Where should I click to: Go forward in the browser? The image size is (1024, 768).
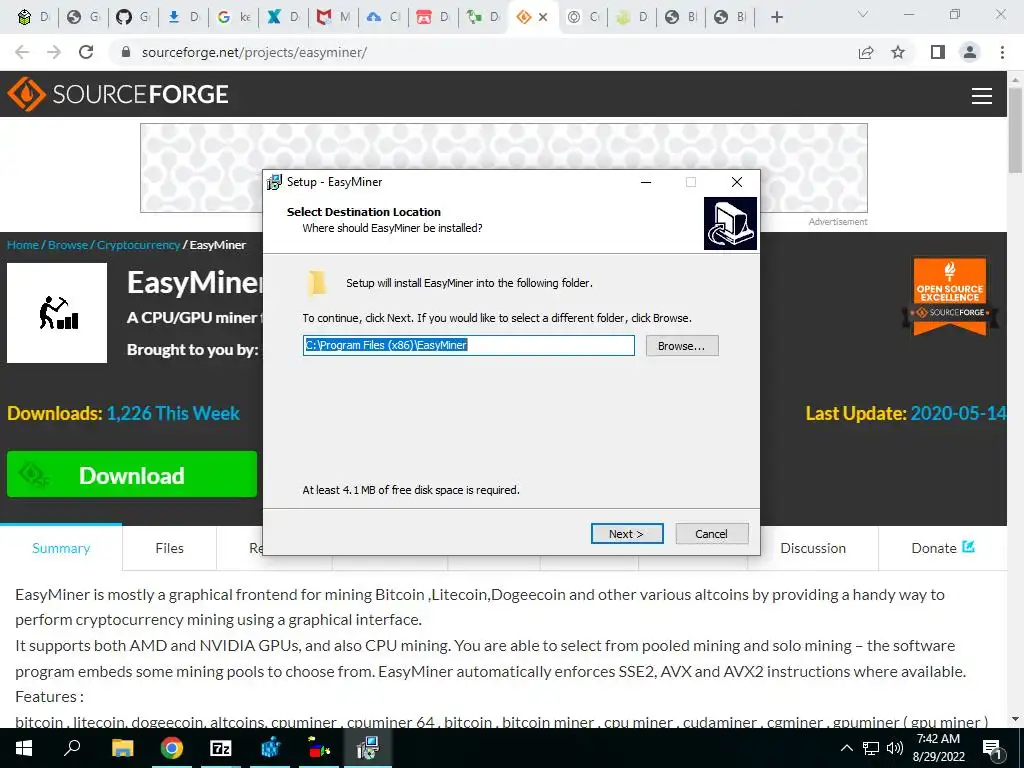coord(54,52)
